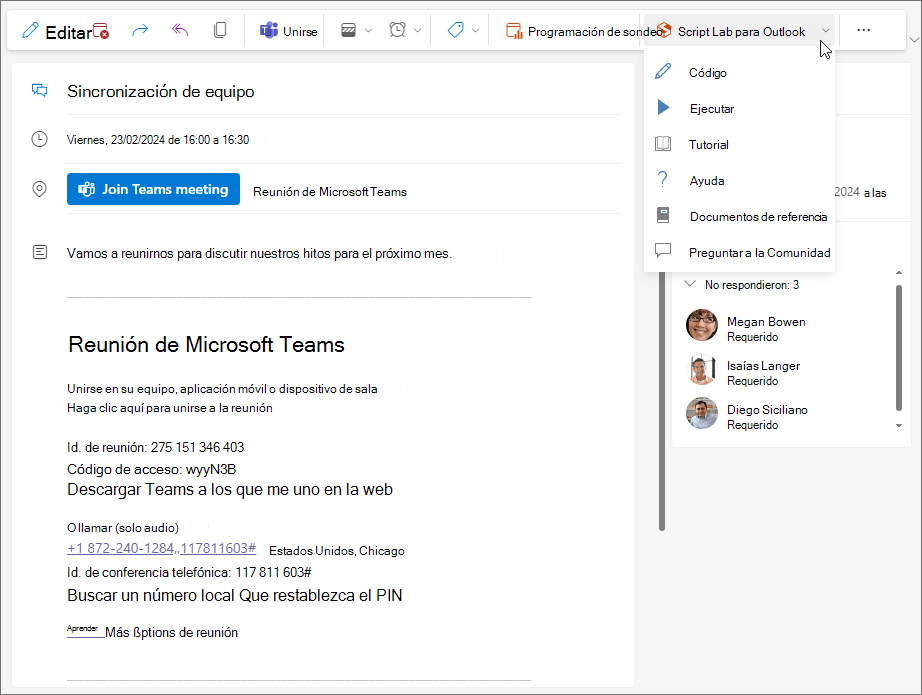
Task: Click the show-as status icon
Action: point(348,30)
